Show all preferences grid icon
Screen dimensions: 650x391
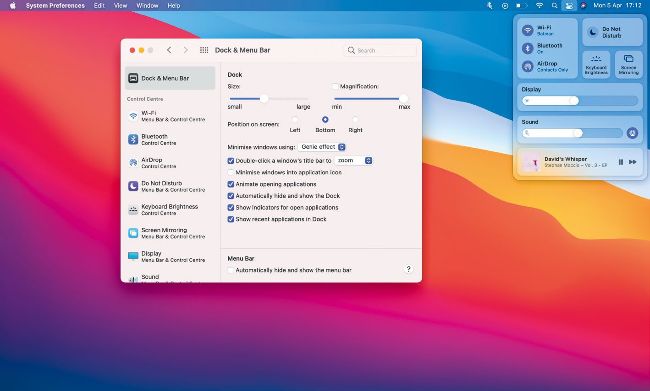click(204, 50)
